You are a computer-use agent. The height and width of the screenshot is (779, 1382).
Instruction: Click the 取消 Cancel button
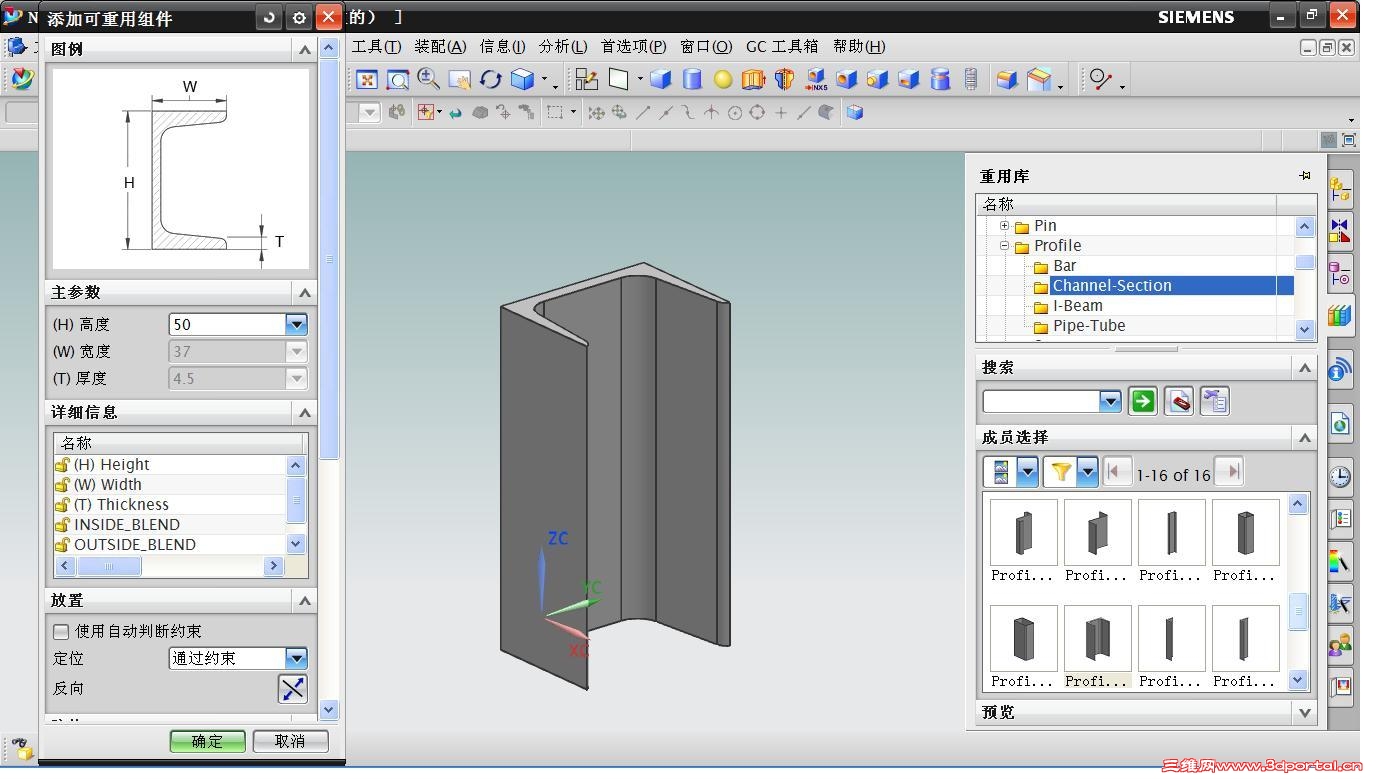[x=290, y=741]
